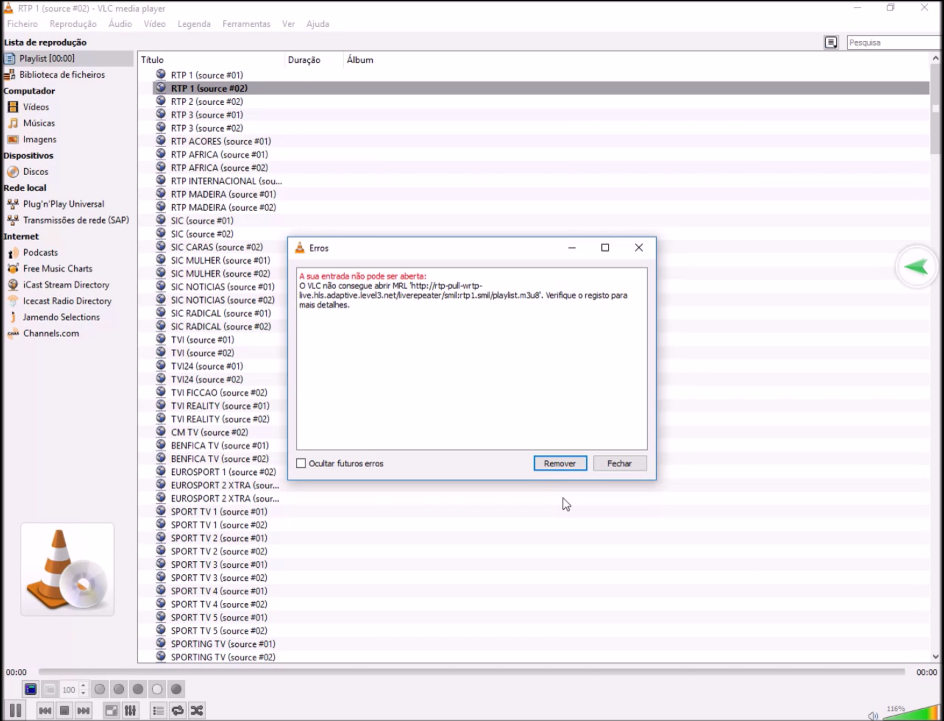Viewport: 944px width, 721px height.
Task: Click the Remover button in Erros dialog
Action: [560, 463]
